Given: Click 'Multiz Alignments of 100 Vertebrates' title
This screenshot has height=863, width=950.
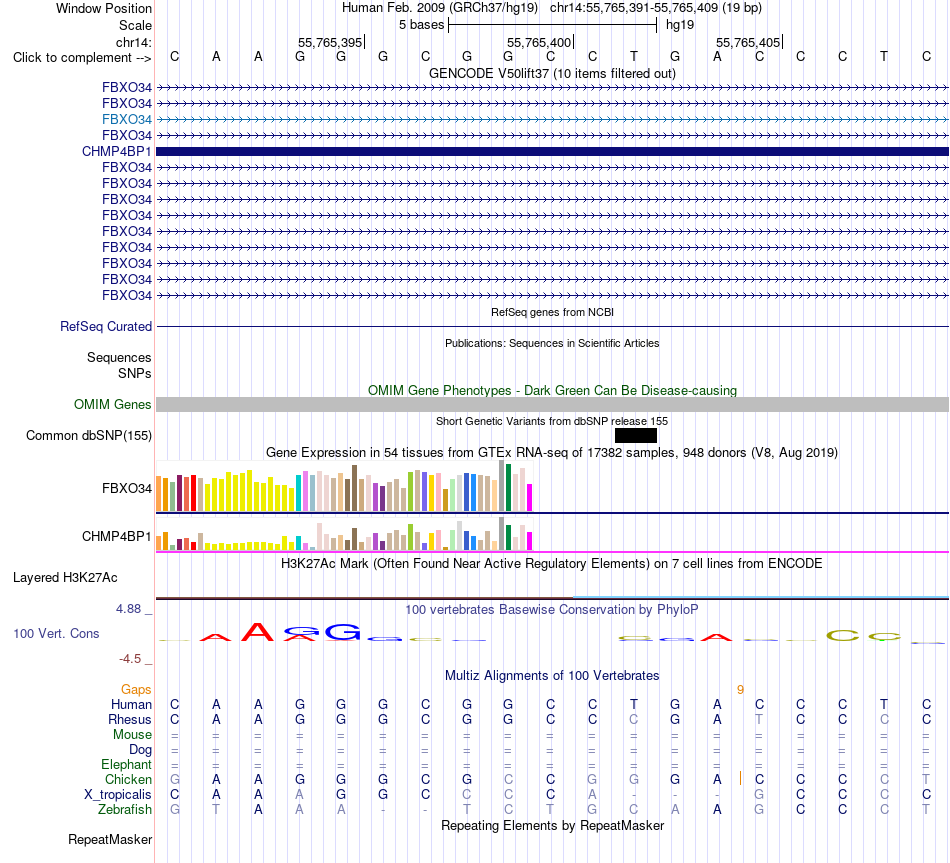Looking at the screenshot, I should tap(552, 676).
